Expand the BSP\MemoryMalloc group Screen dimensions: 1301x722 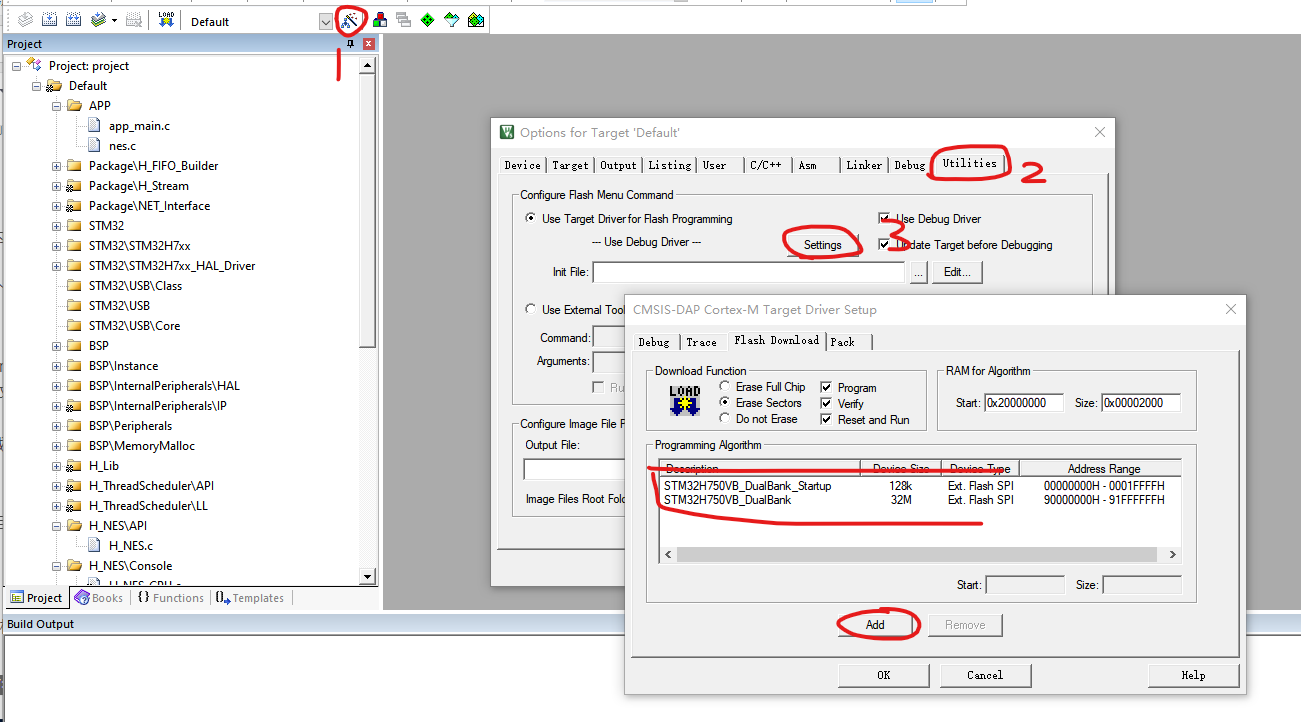point(57,446)
